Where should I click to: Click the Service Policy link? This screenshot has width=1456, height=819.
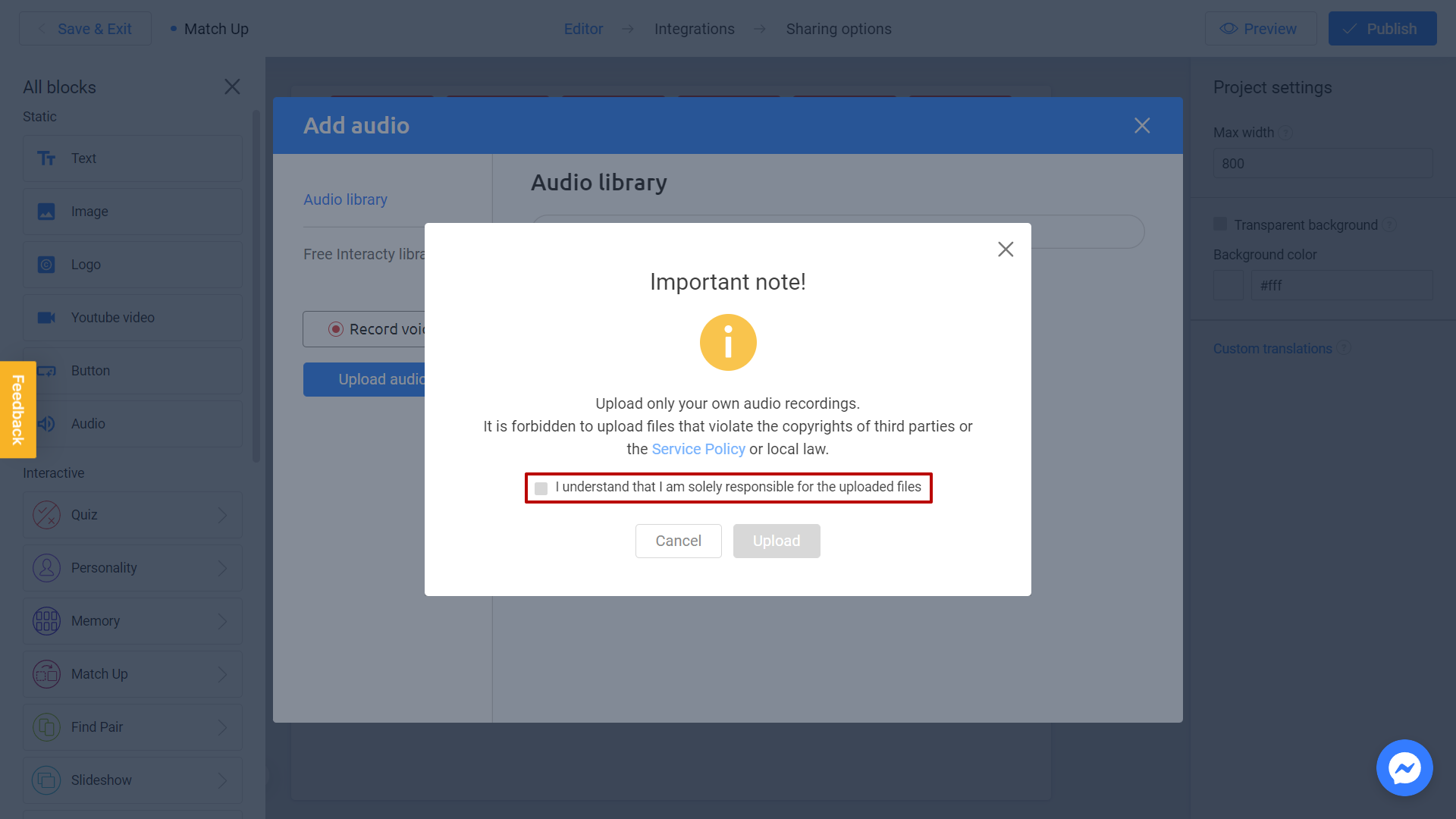click(698, 448)
